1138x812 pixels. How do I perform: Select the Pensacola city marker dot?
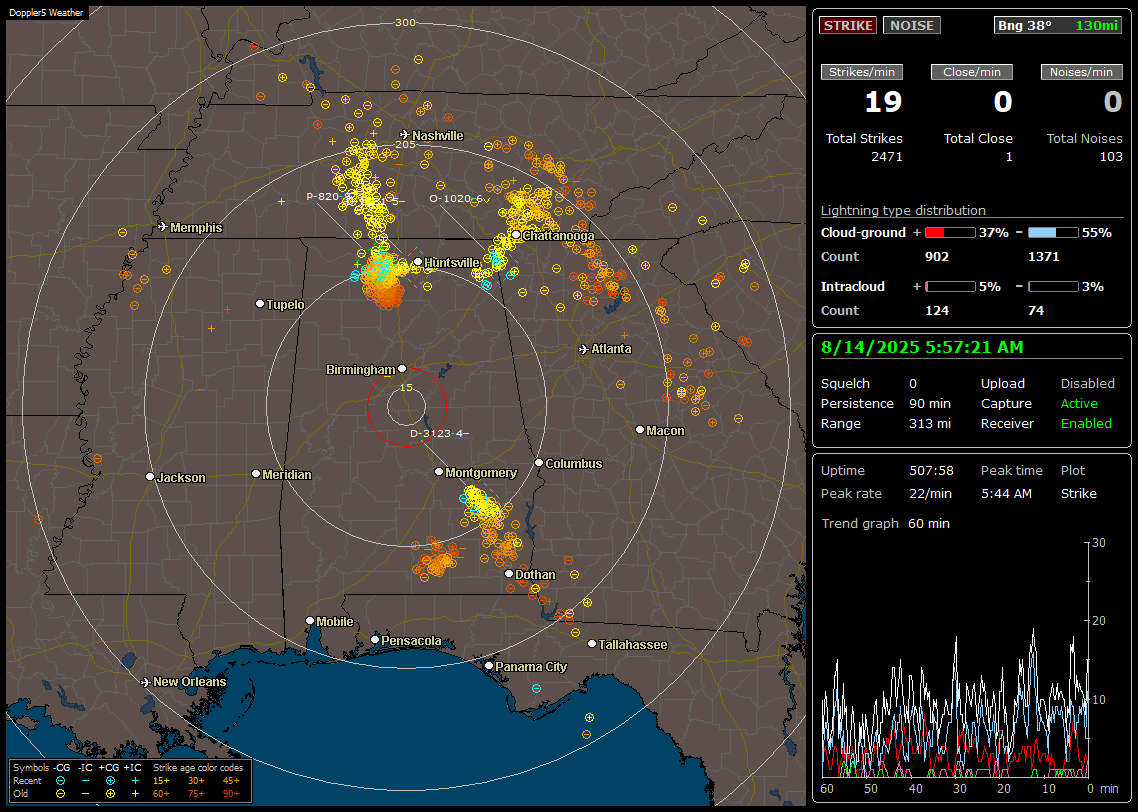coord(375,640)
